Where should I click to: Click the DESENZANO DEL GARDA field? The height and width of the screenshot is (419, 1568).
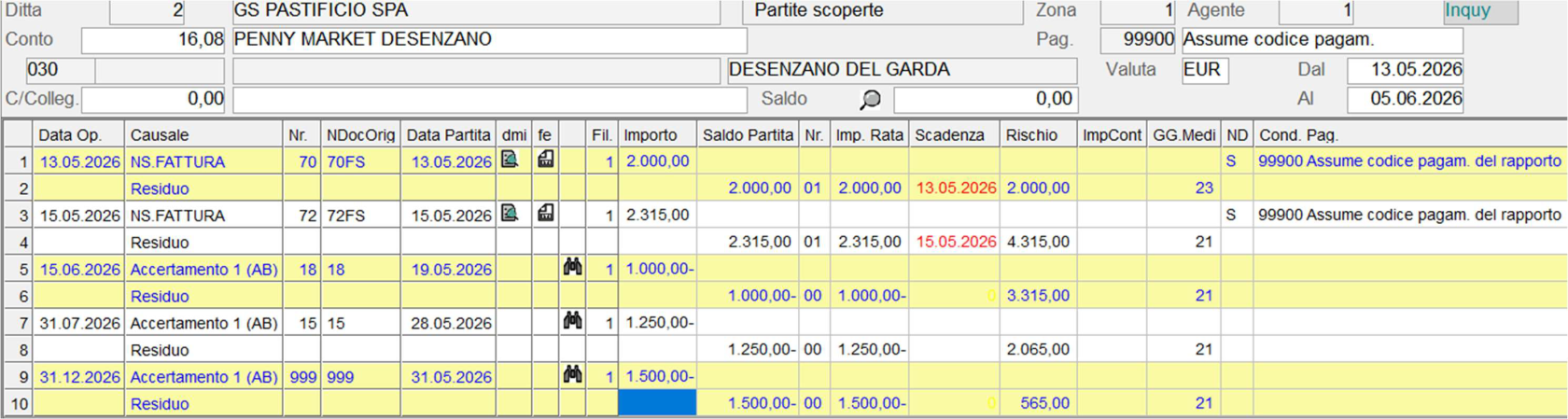pos(902,70)
